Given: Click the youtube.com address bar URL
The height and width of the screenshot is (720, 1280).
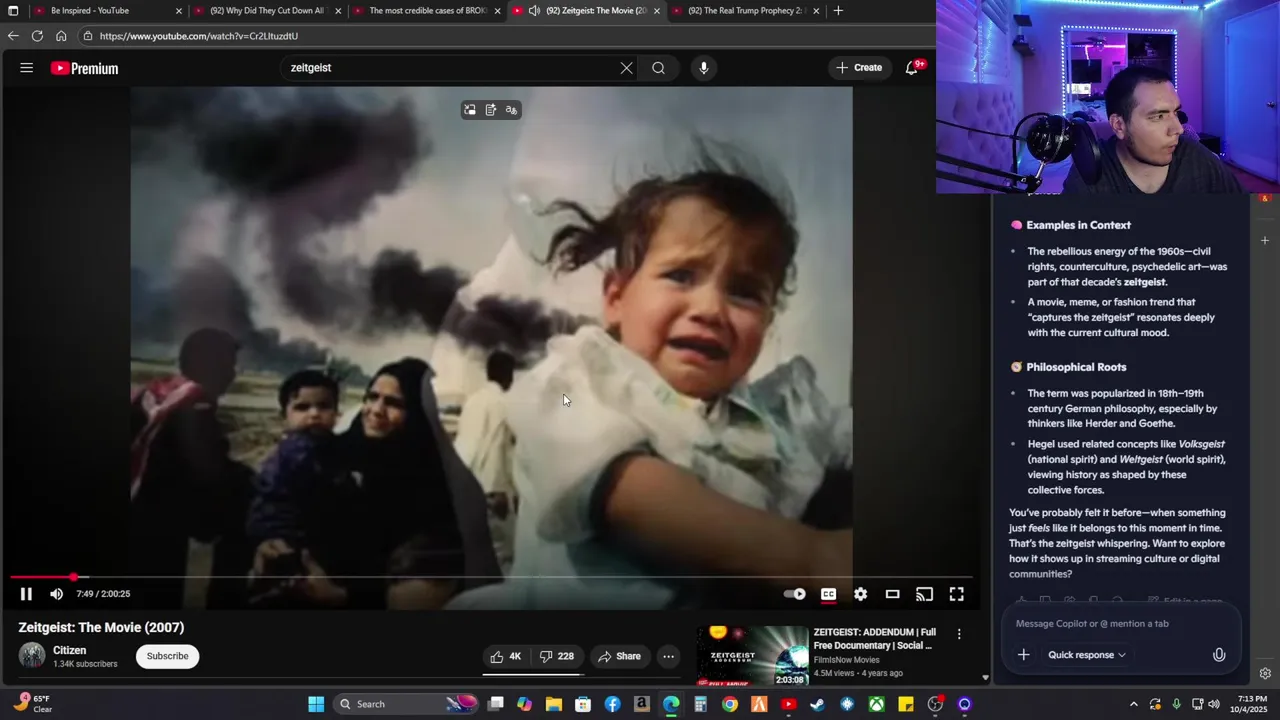Looking at the screenshot, I should (x=199, y=36).
